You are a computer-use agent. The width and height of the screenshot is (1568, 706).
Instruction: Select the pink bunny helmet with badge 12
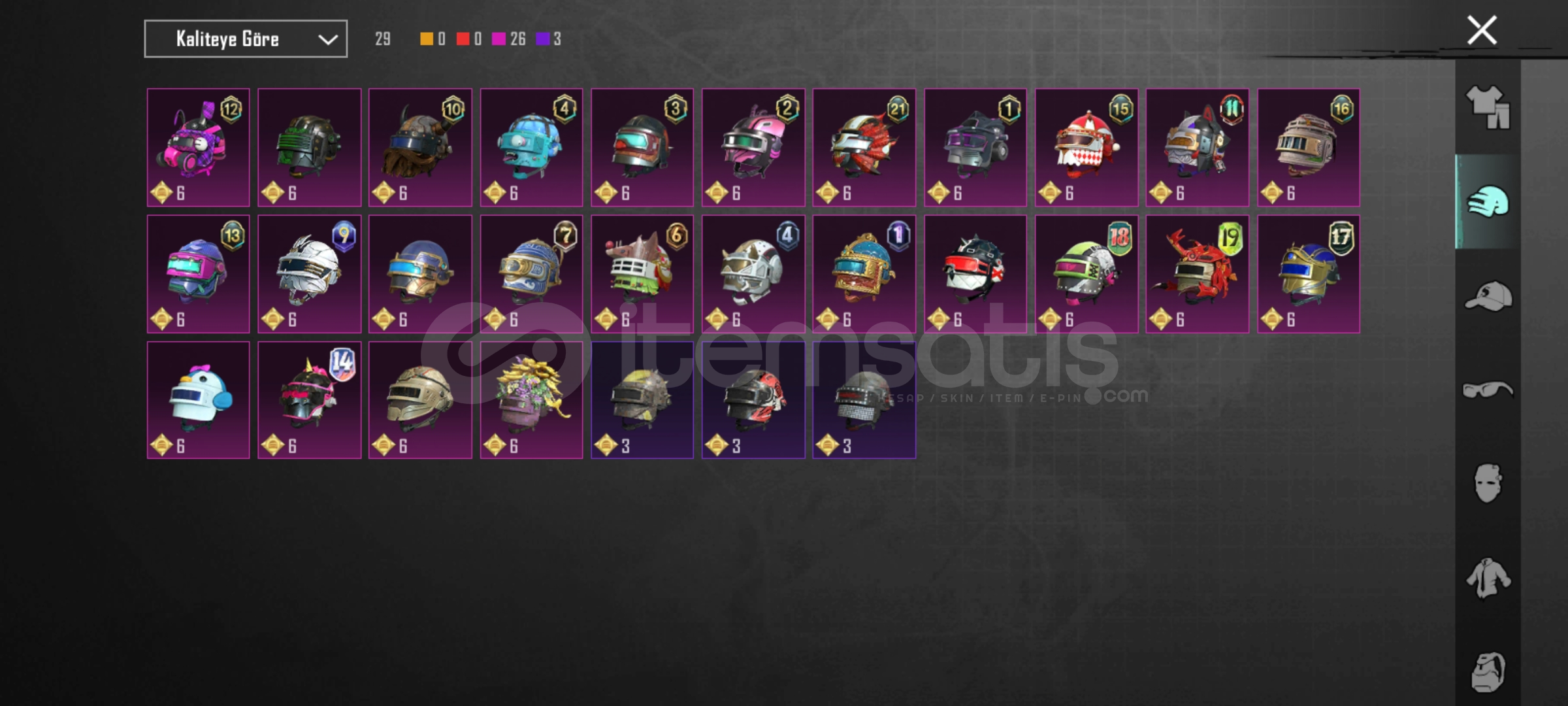(198, 148)
